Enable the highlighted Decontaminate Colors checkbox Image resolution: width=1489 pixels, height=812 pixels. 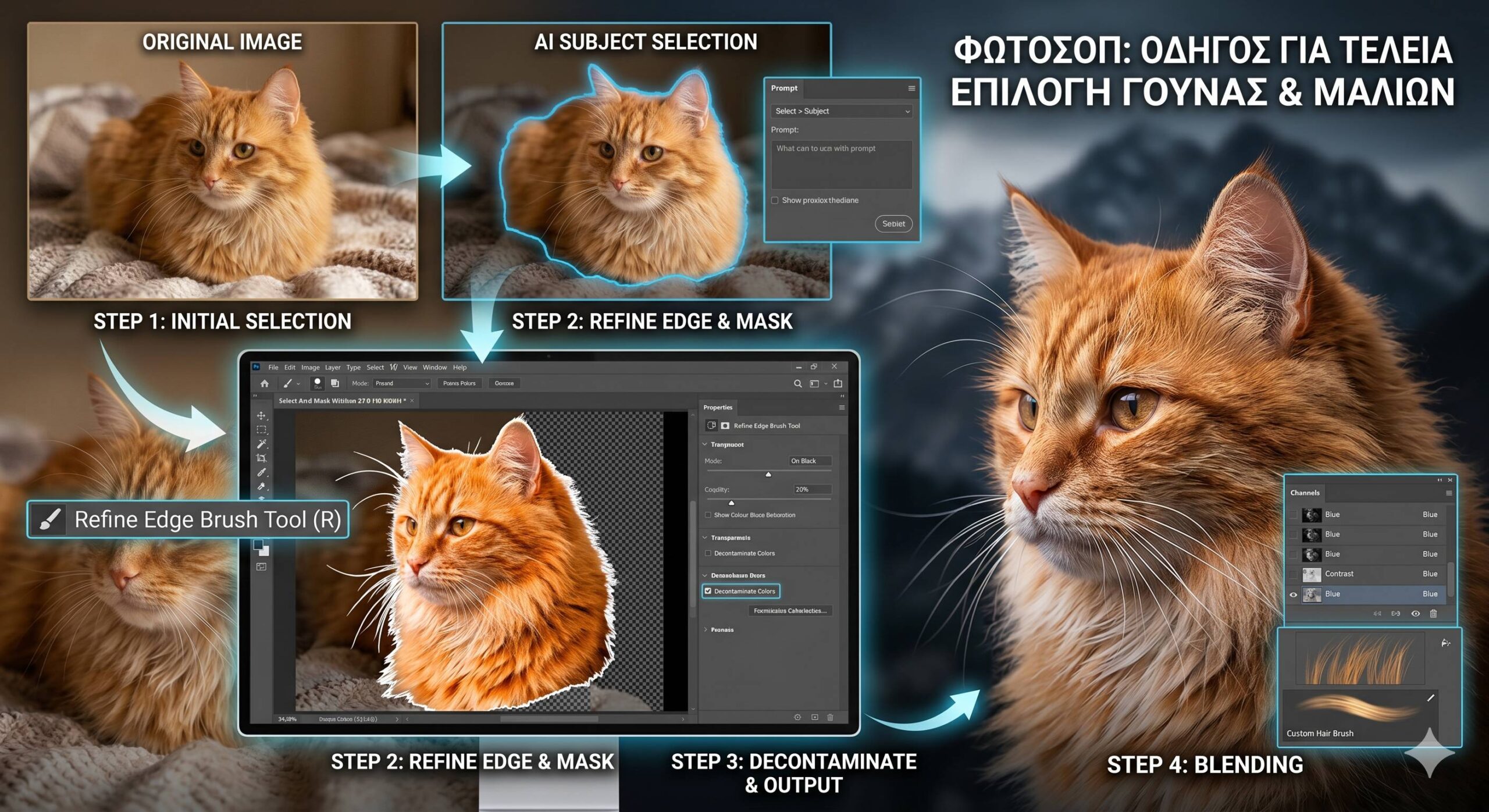pyautogui.click(x=708, y=591)
